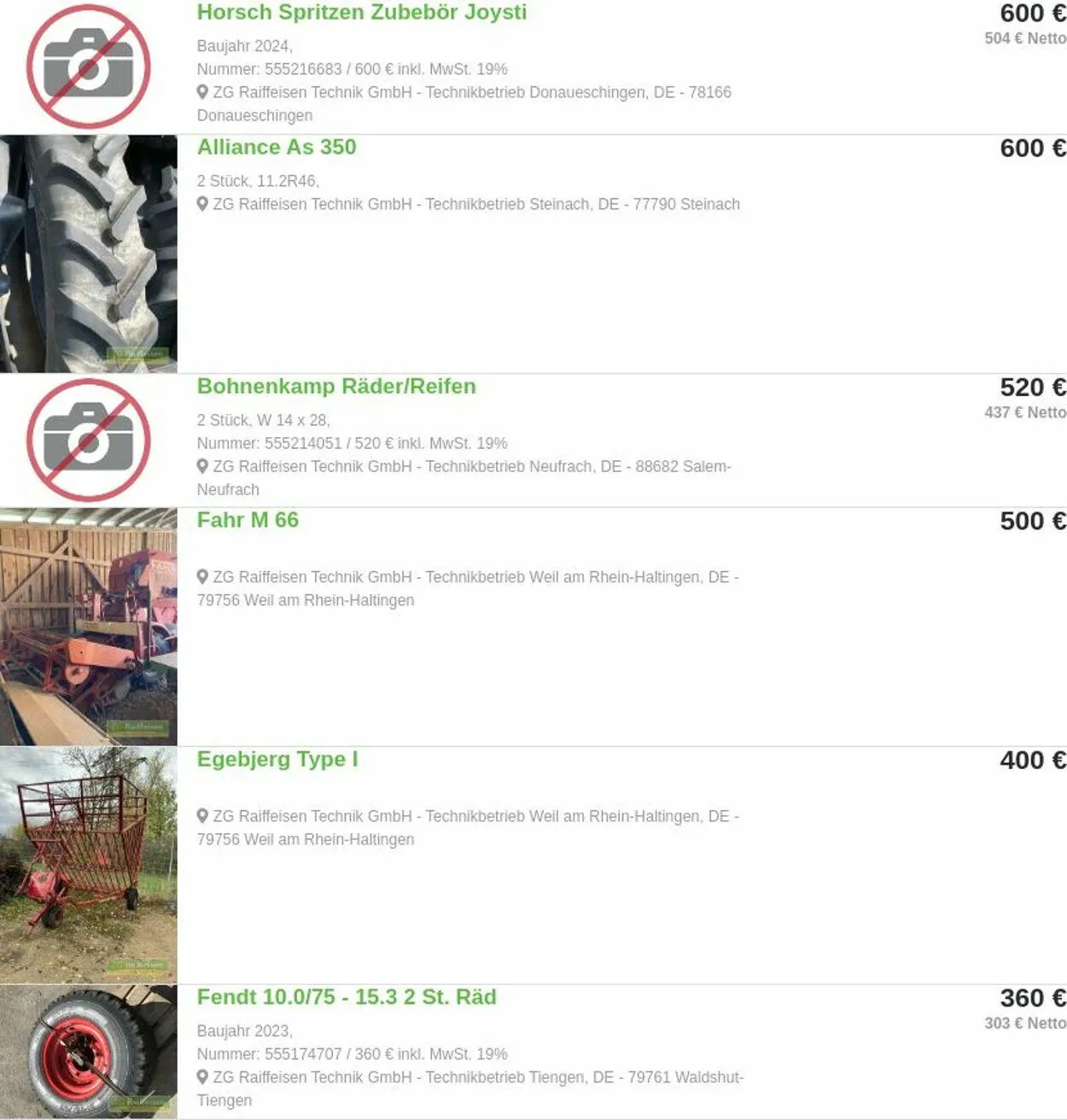Open the Fahr M 66 listing title
The width and height of the screenshot is (1067, 1120).
coord(248,520)
